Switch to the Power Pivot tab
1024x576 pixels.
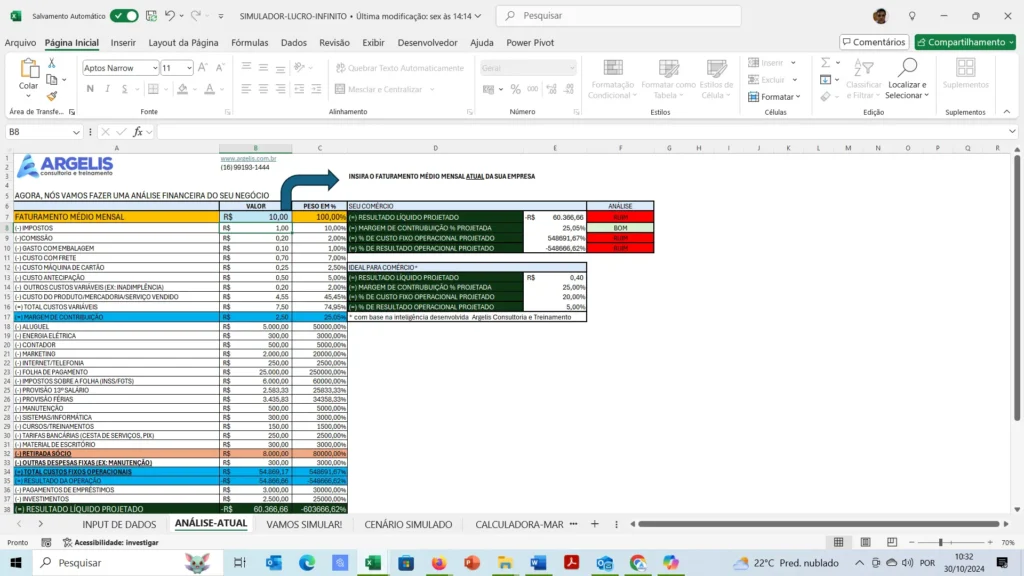tap(530, 42)
